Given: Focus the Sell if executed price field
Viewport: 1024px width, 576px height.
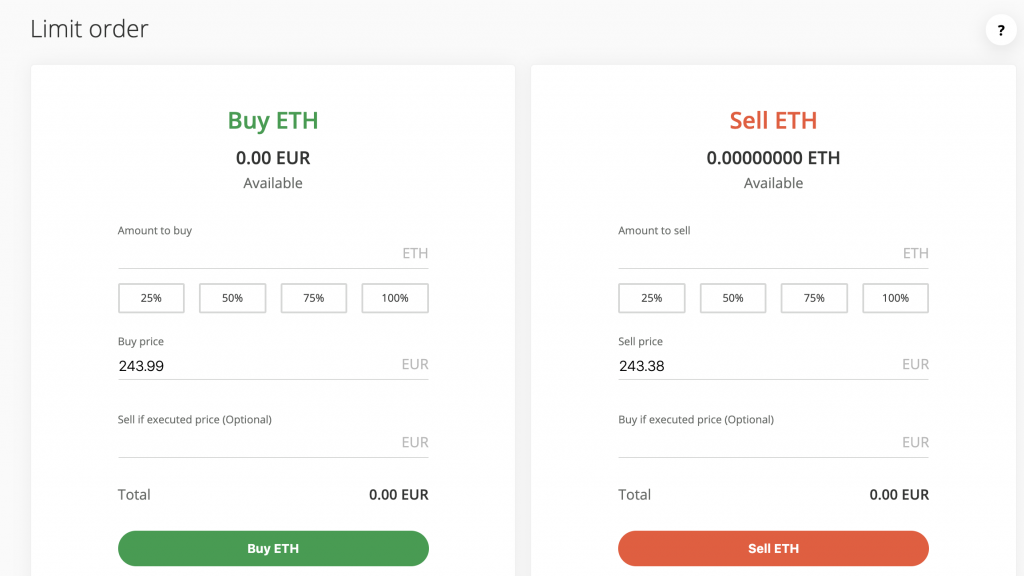Looking at the screenshot, I should 273,443.
